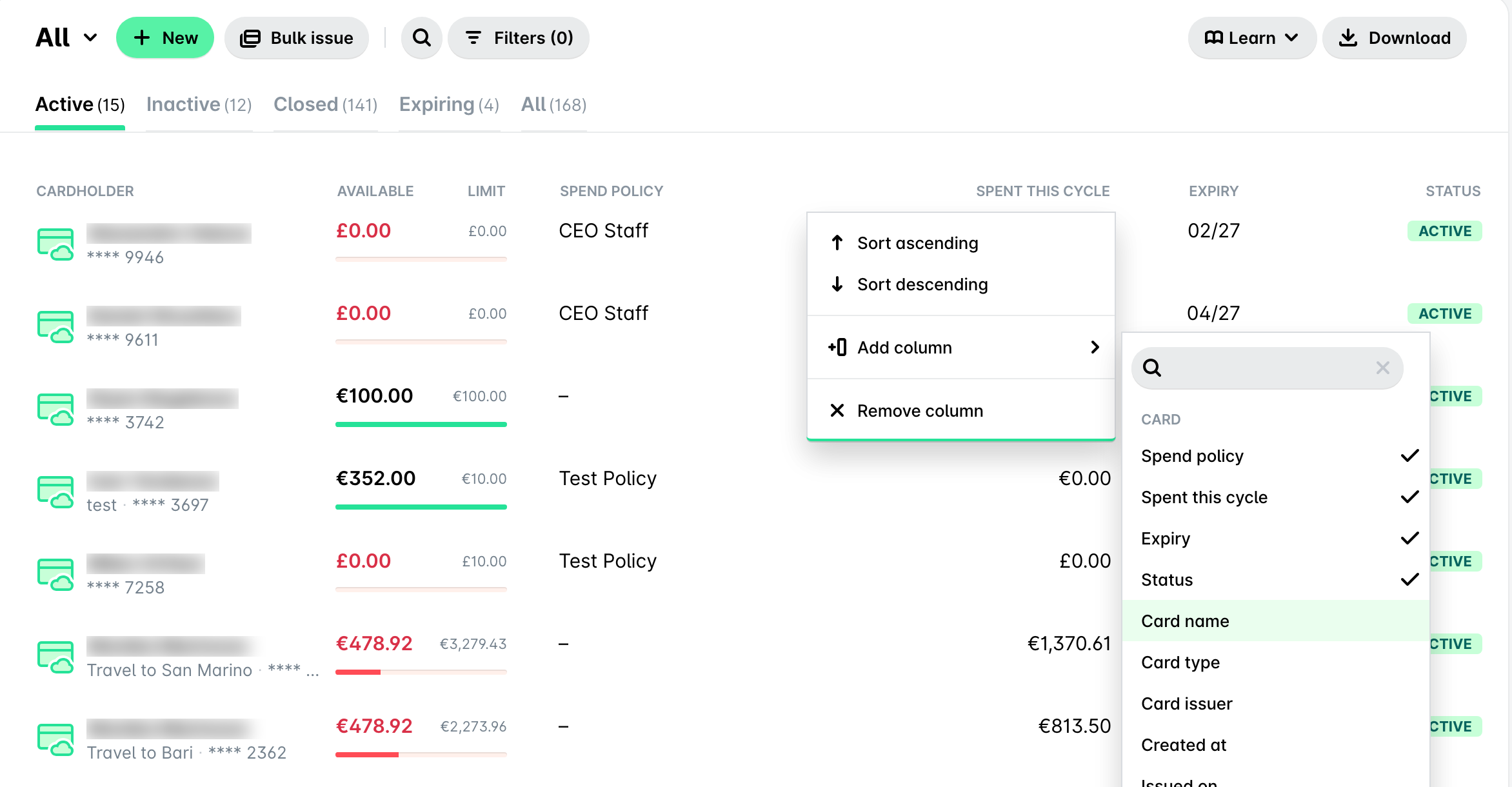The height and width of the screenshot is (787, 1512).
Task: Open the All (168) tab
Action: click(x=553, y=105)
